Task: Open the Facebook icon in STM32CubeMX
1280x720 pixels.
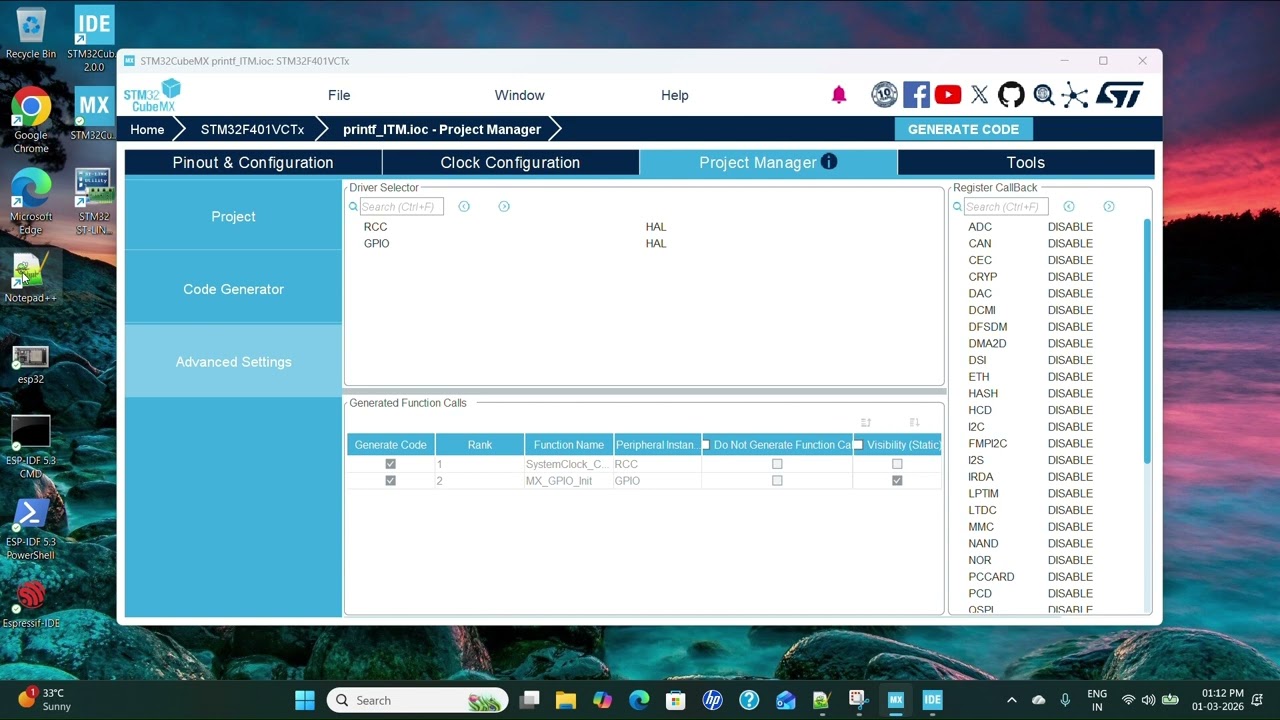Action: [x=916, y=95]
